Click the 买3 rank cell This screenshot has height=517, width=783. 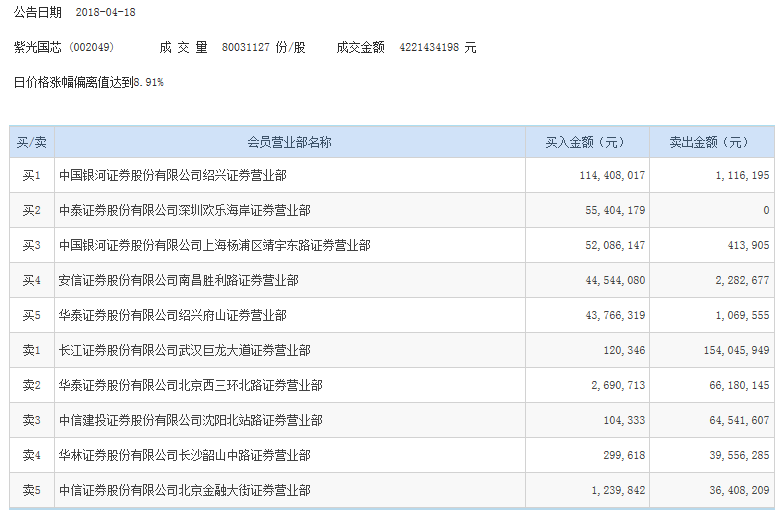coord(31,245)
